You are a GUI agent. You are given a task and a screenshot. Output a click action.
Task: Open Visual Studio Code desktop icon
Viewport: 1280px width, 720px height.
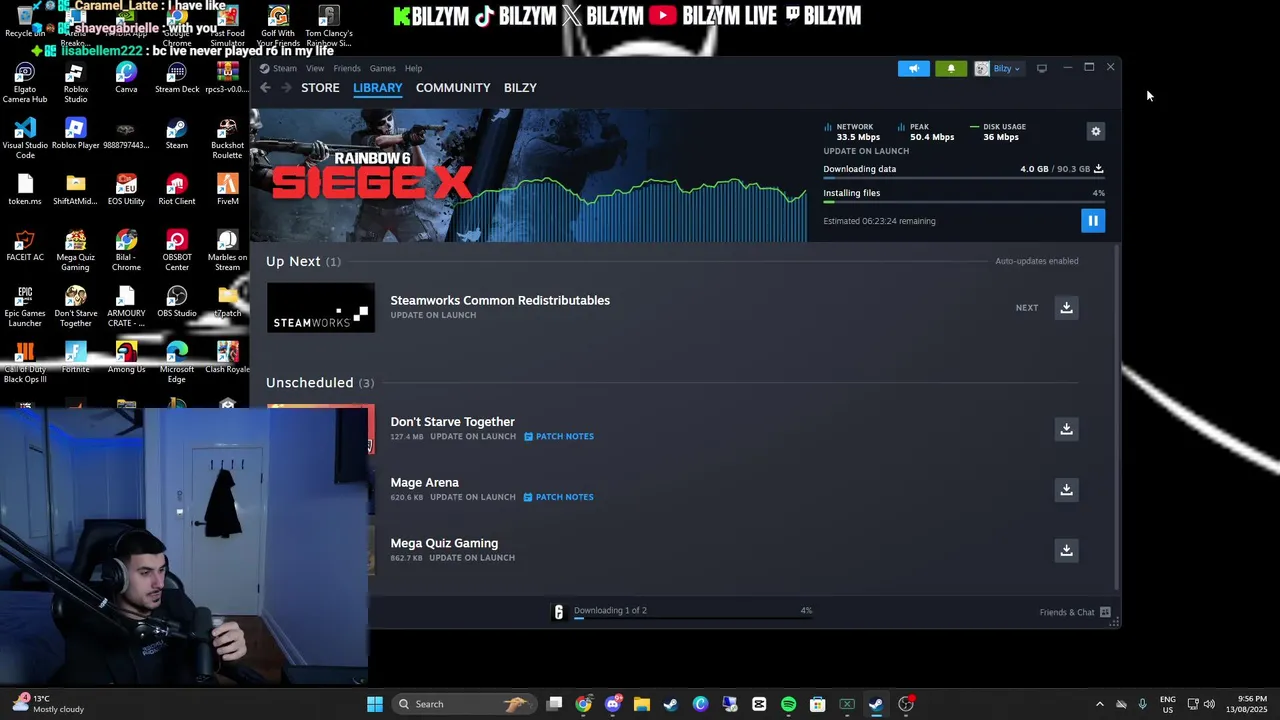(25, 139)
